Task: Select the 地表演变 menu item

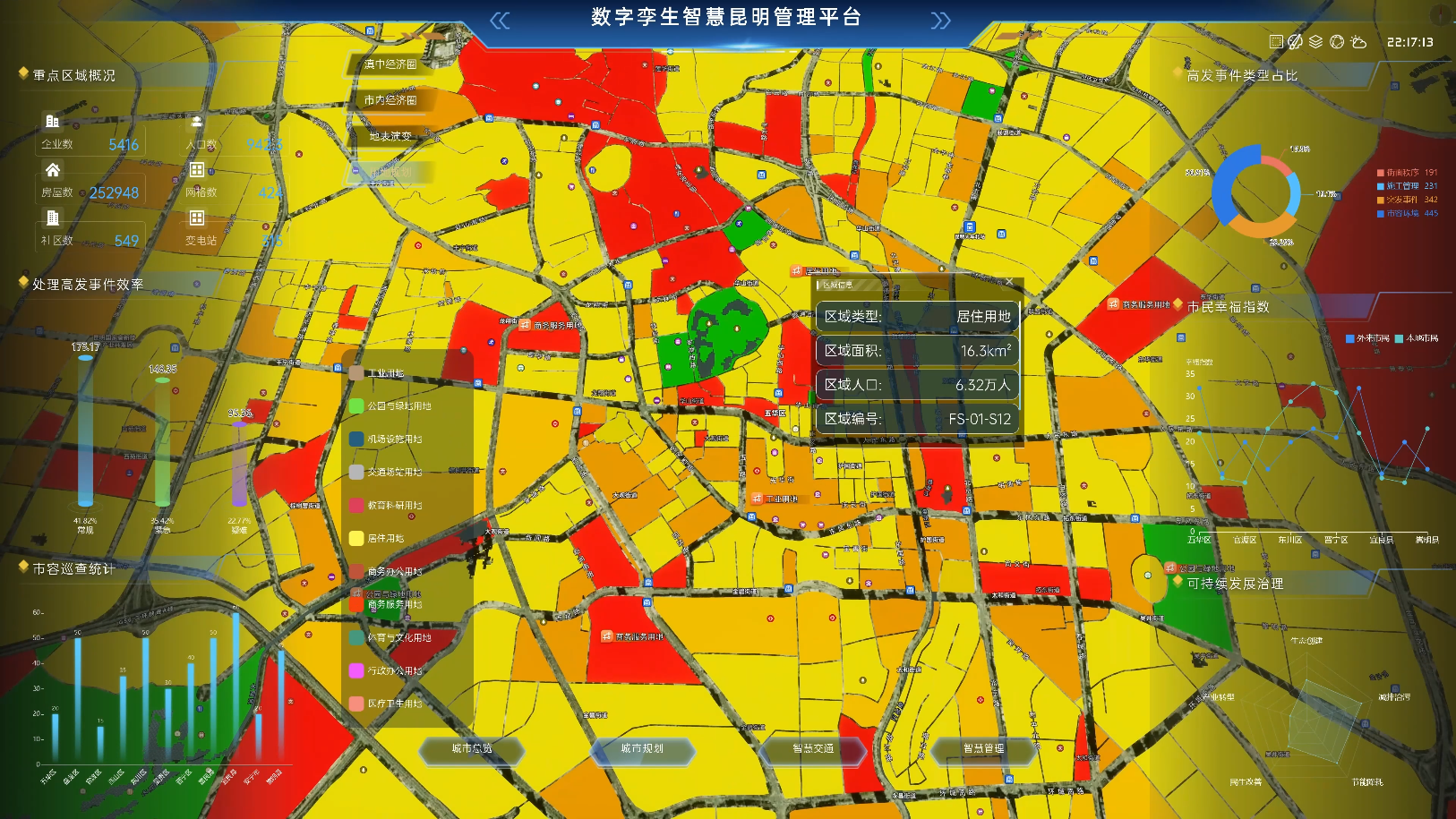Action: [390, 136]
